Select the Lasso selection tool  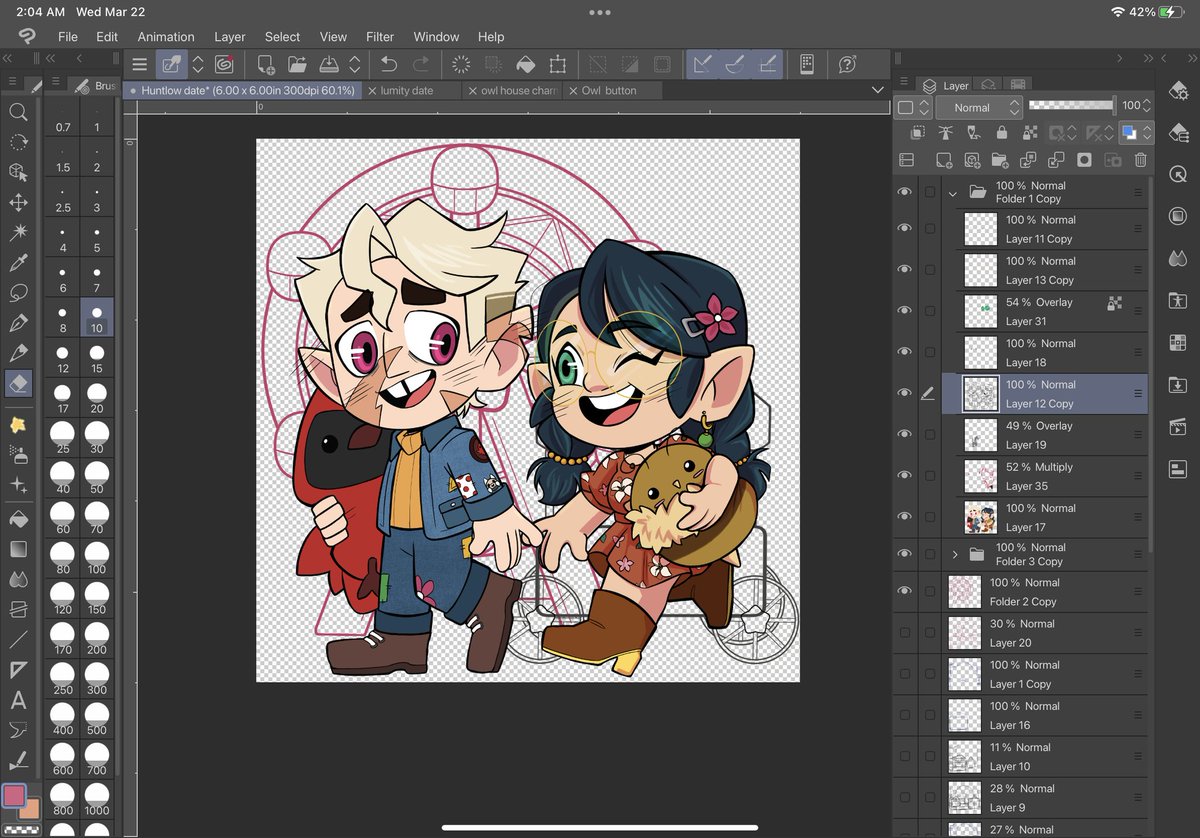click(x=18, y=293)
